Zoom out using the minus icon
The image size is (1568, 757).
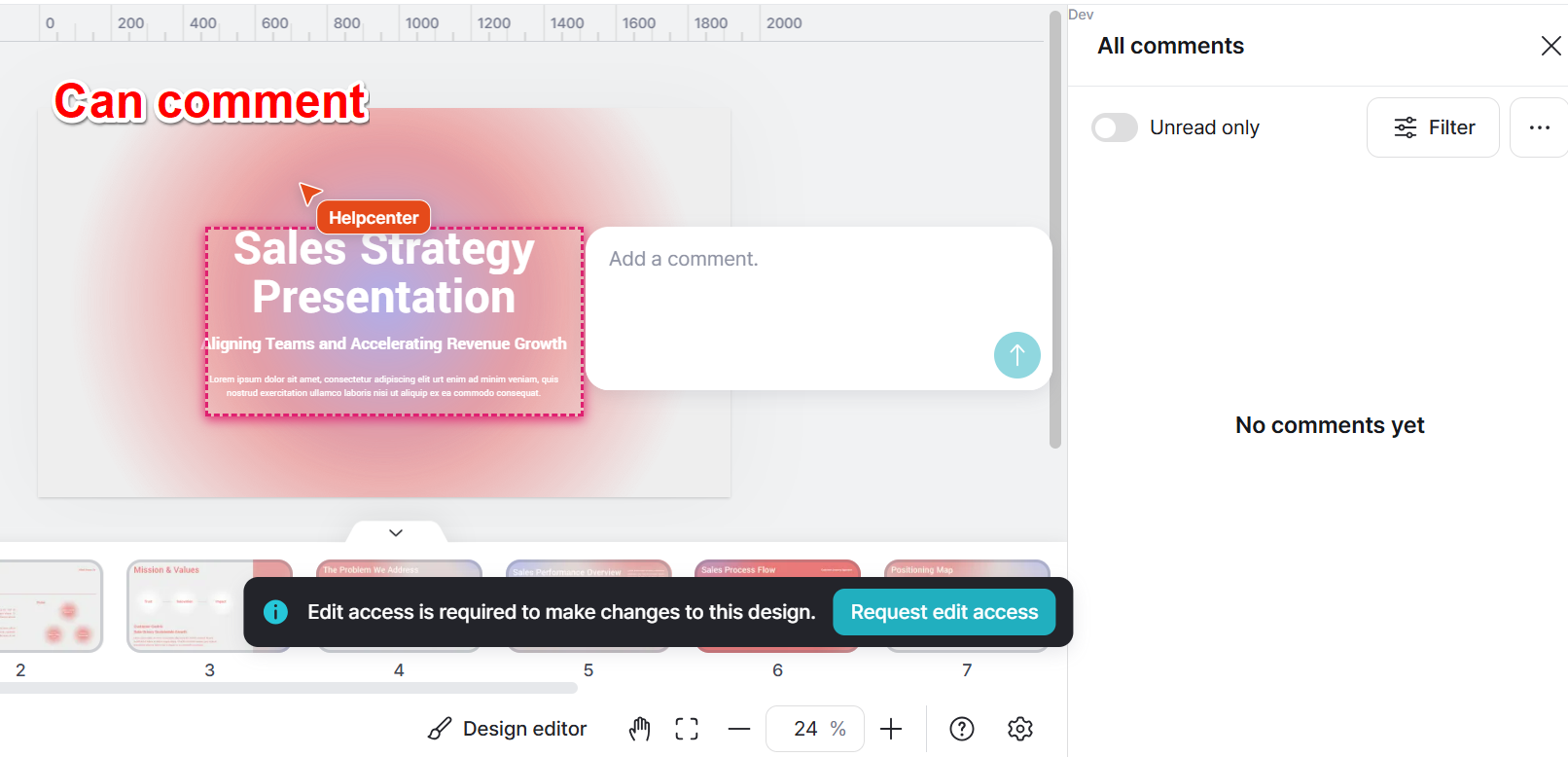(739, 729)
